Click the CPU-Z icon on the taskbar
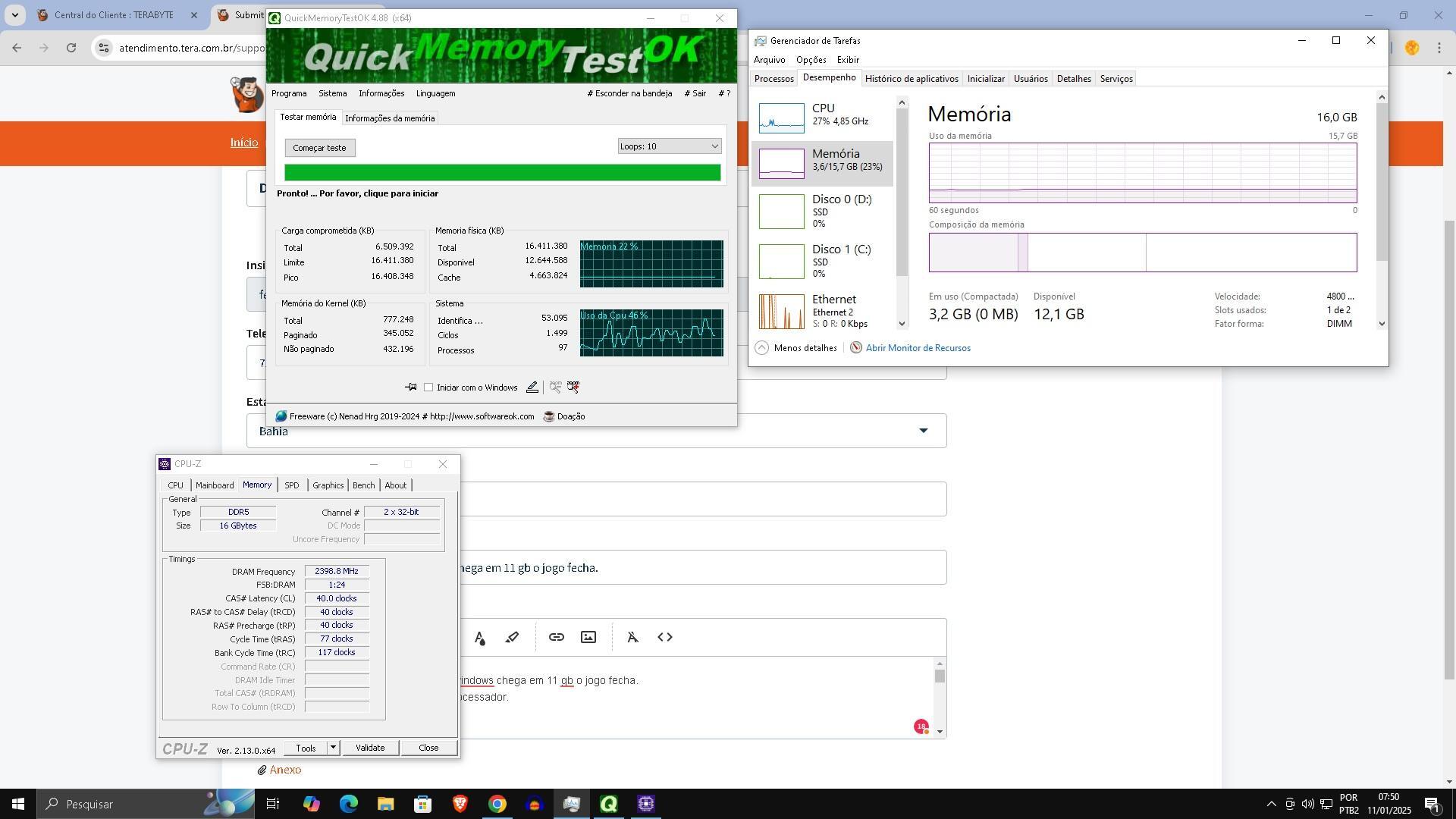Image resolution: width=1456 pixels, height=819 pixels. click(646, 804)
